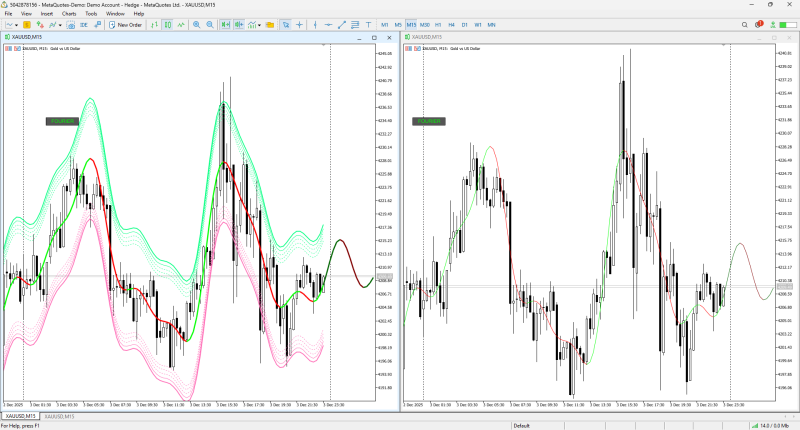Select the equidistant channel tool
This screenshot has width=800, height=430.
pos(355,24)
